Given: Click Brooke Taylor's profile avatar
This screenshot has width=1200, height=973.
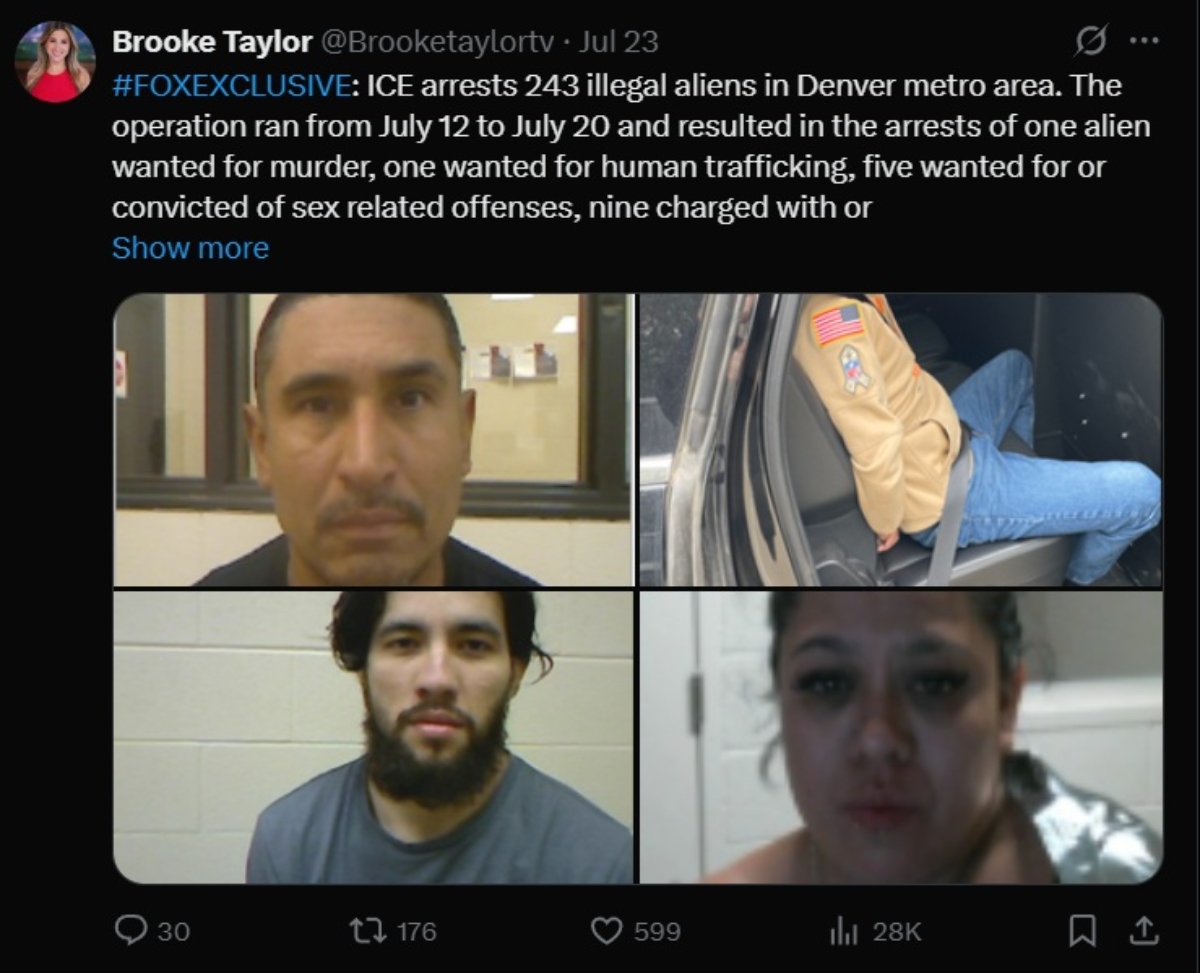Looking at the screenshot, I should click(55, 62).
